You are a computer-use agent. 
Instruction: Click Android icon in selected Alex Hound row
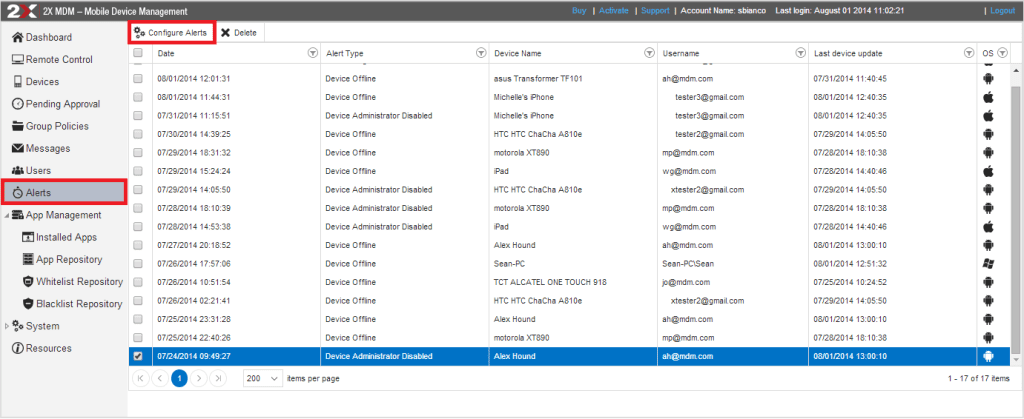(988, 356)
